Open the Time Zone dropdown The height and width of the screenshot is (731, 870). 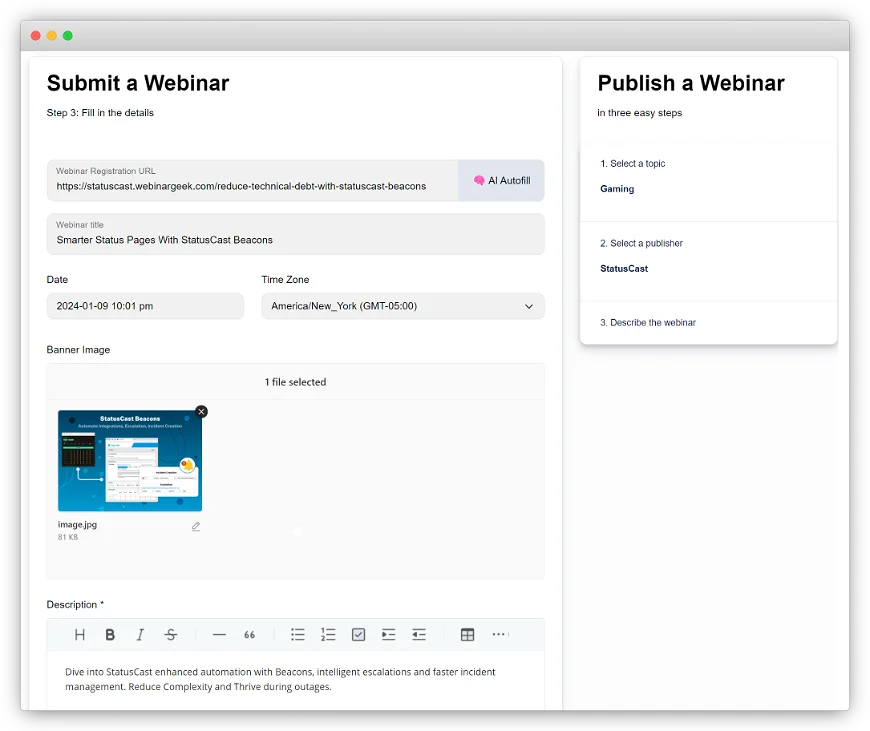pos(403,306)
